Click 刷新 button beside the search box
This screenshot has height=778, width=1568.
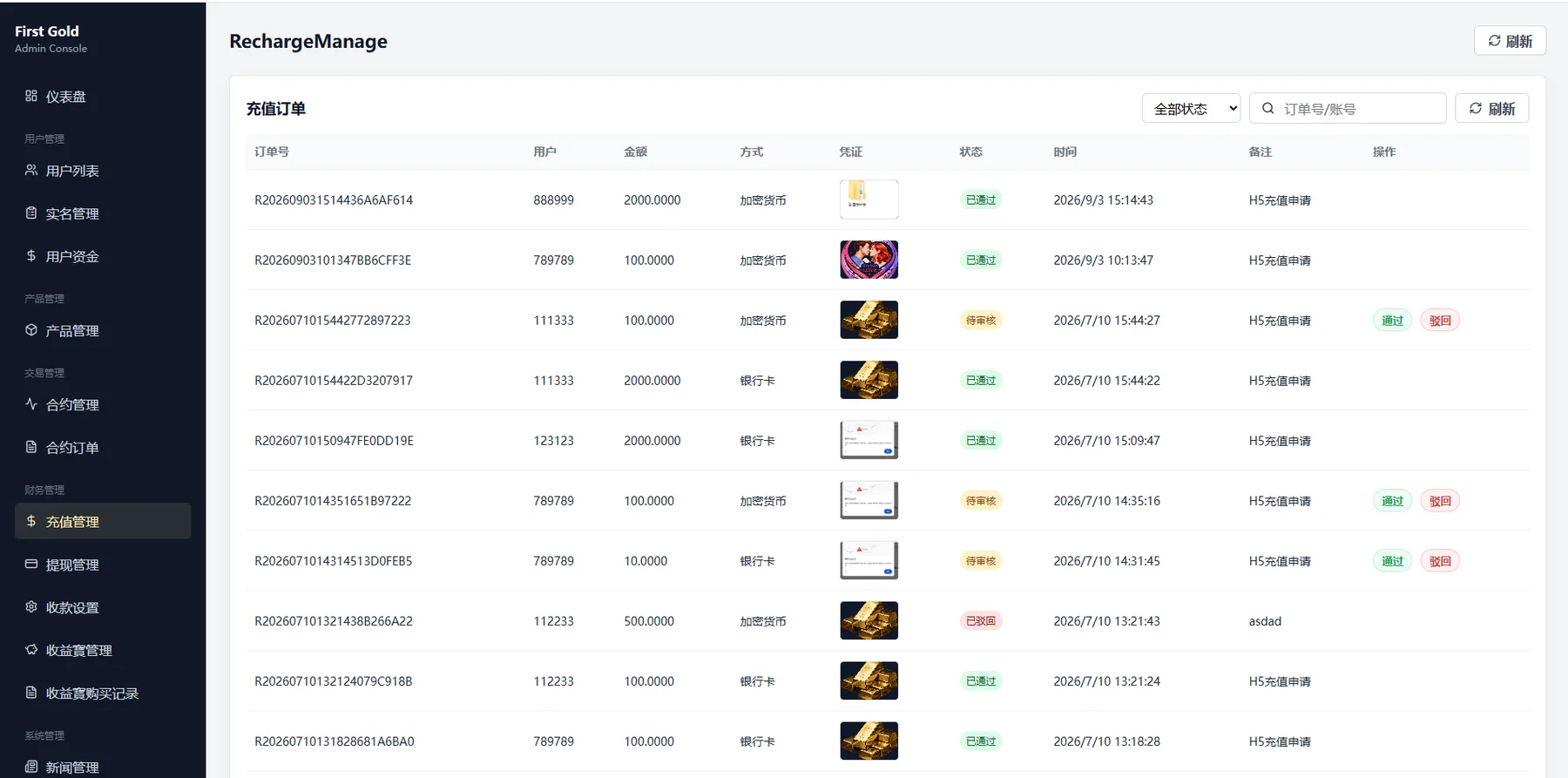[1491, 109]
